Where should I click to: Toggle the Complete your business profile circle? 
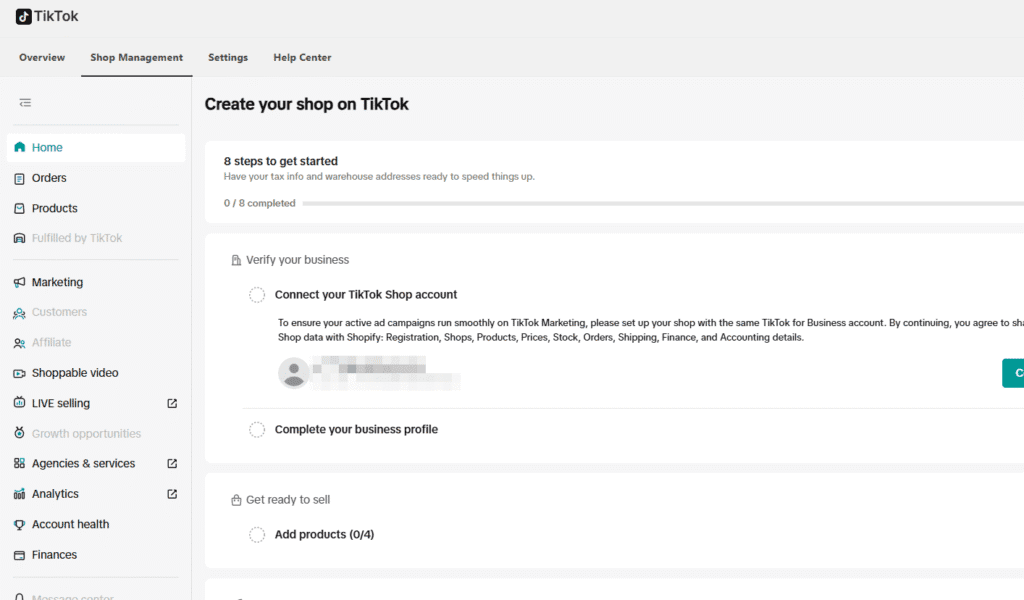tap(257, 430)
